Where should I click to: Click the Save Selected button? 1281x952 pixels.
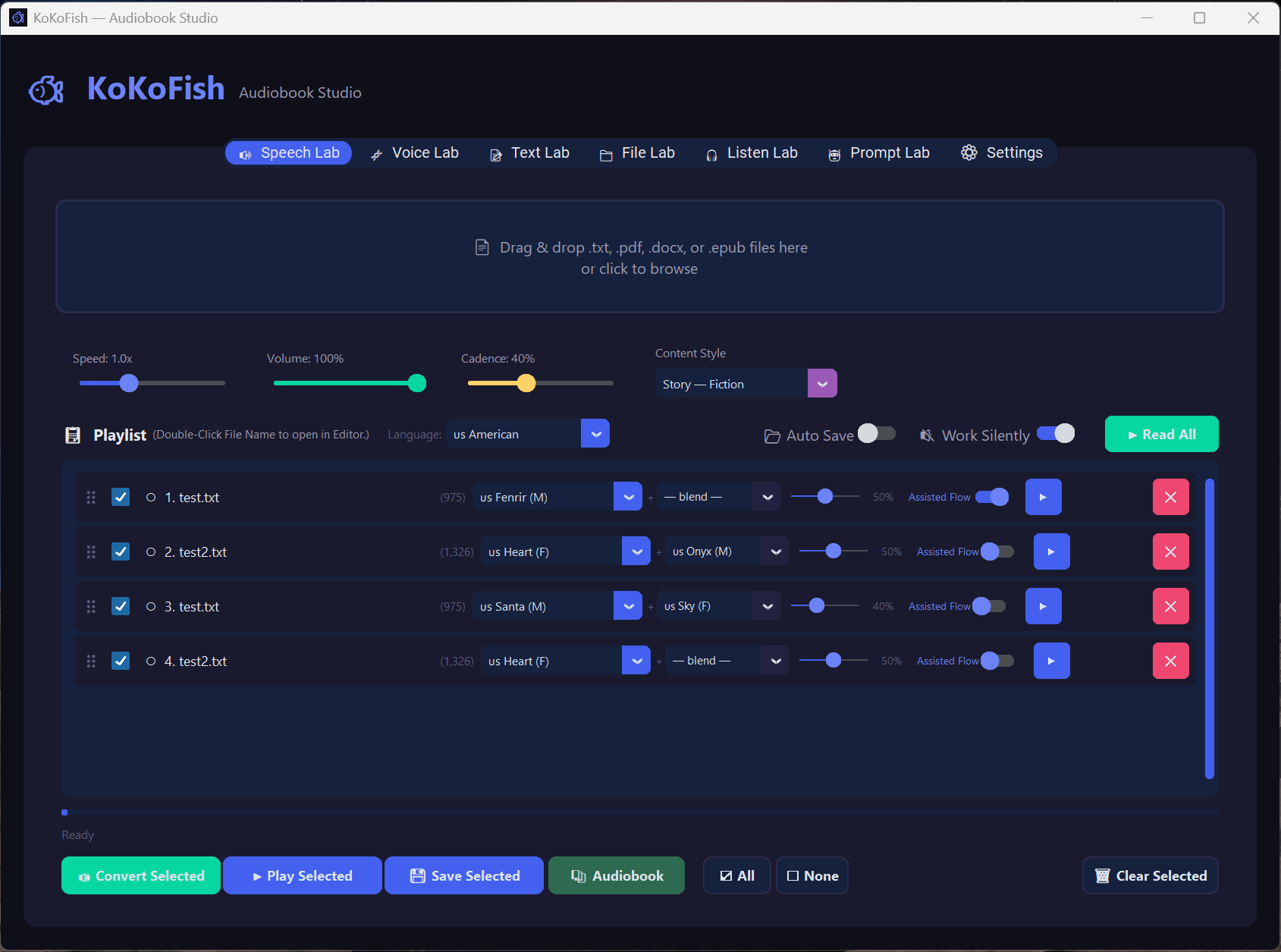464,875
